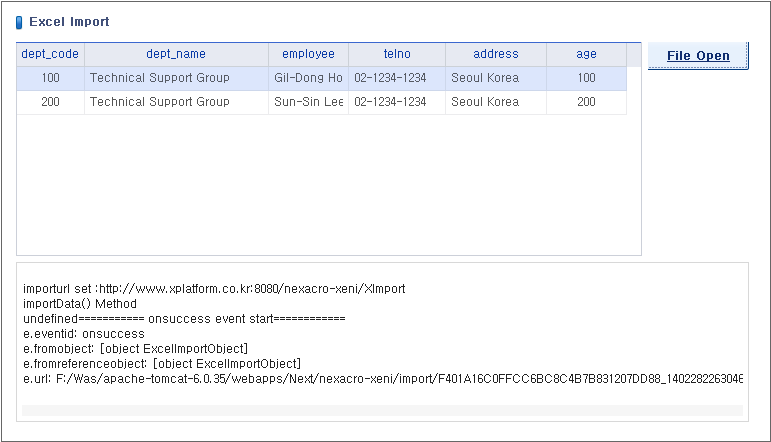Click the telno cell in the first row

point(396,78)
